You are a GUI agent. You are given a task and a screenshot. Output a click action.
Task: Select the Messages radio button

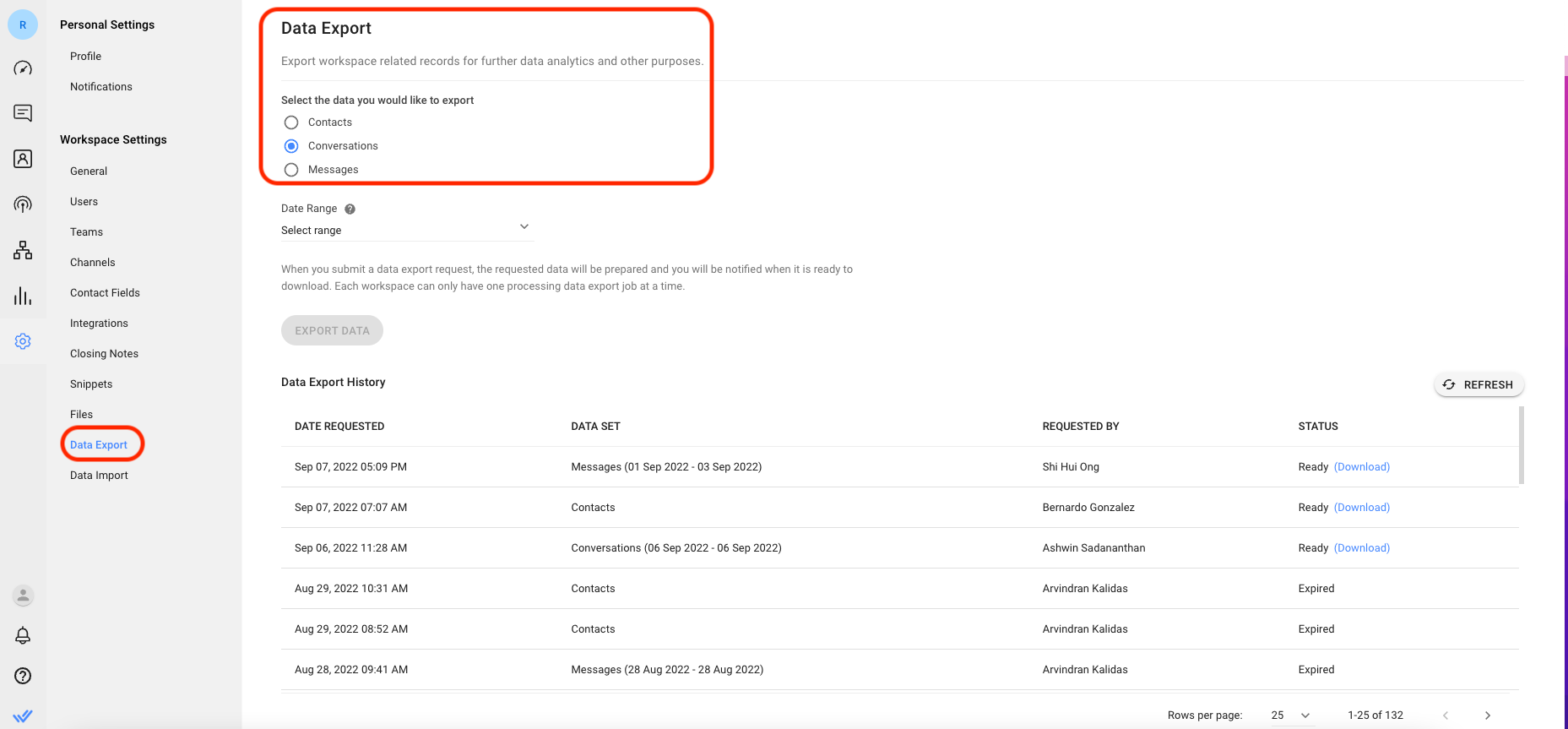pyautogui.click(x=291, y=170)
